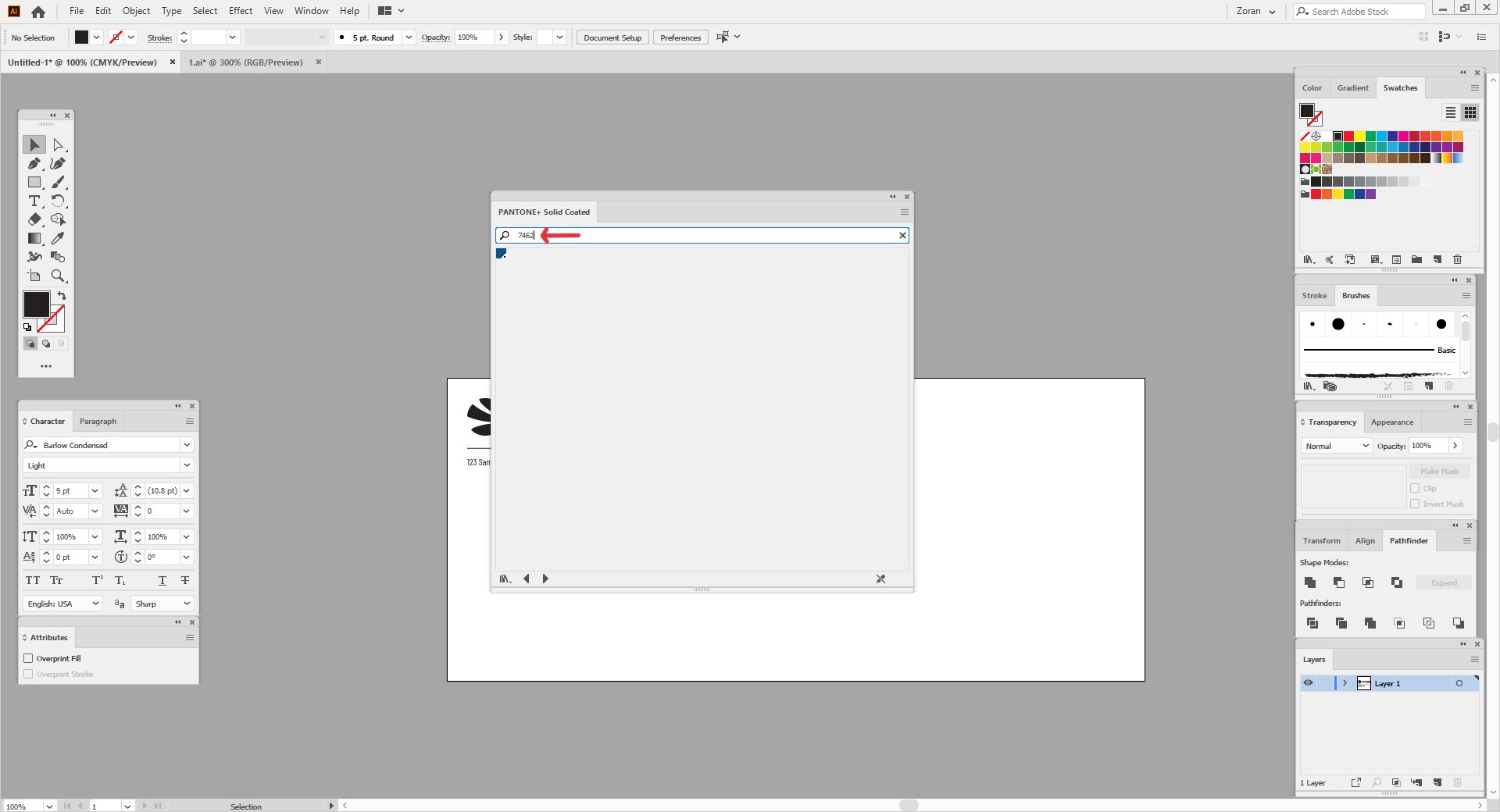Click Layer 1 target circle

coord(1459,683)
